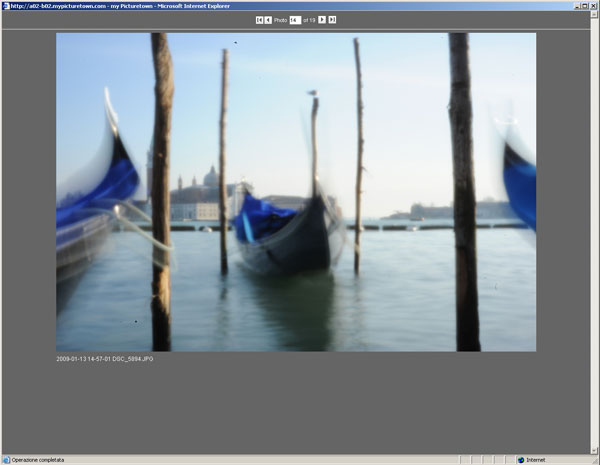Click the vertical scrollbar down arrow
600x465 pixels.
pos(594,450)
